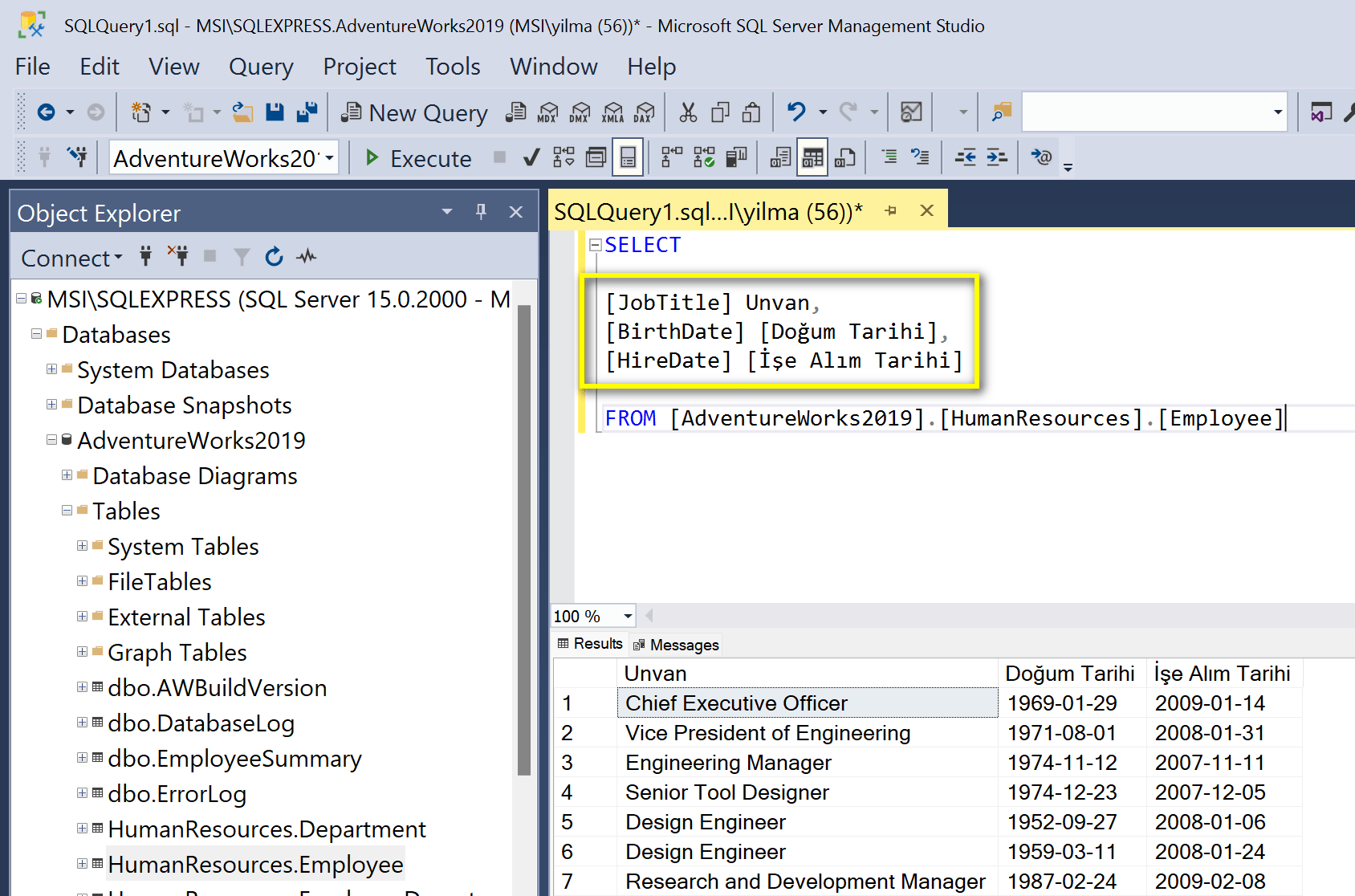Open the Edit menu
1355x896 pixels.
(x=100, y=67)
